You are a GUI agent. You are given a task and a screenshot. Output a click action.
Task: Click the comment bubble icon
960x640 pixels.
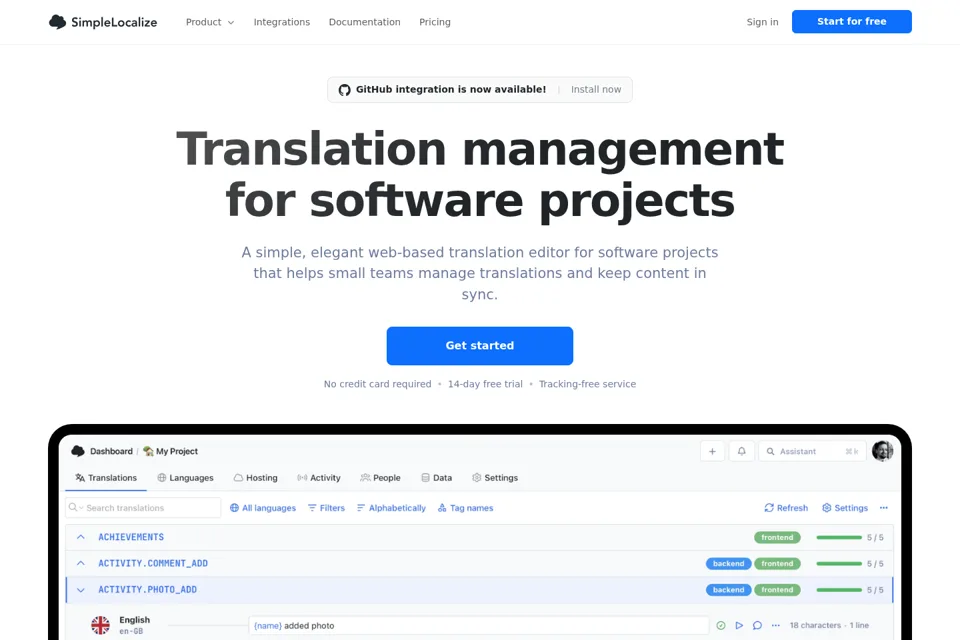click(x=757, y=625)
